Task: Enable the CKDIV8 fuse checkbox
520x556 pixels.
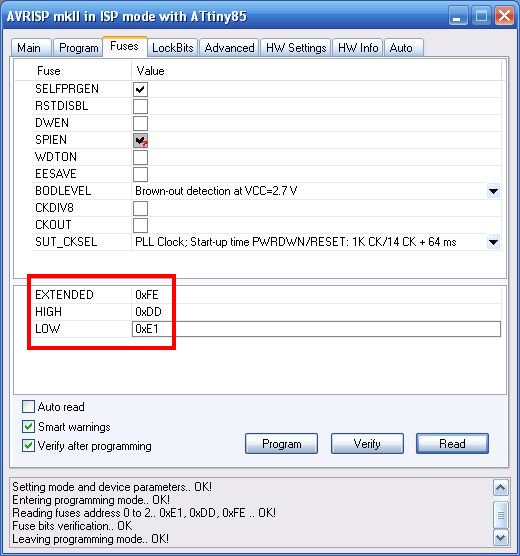Action: pyautogui.click(x=140, y=208)
